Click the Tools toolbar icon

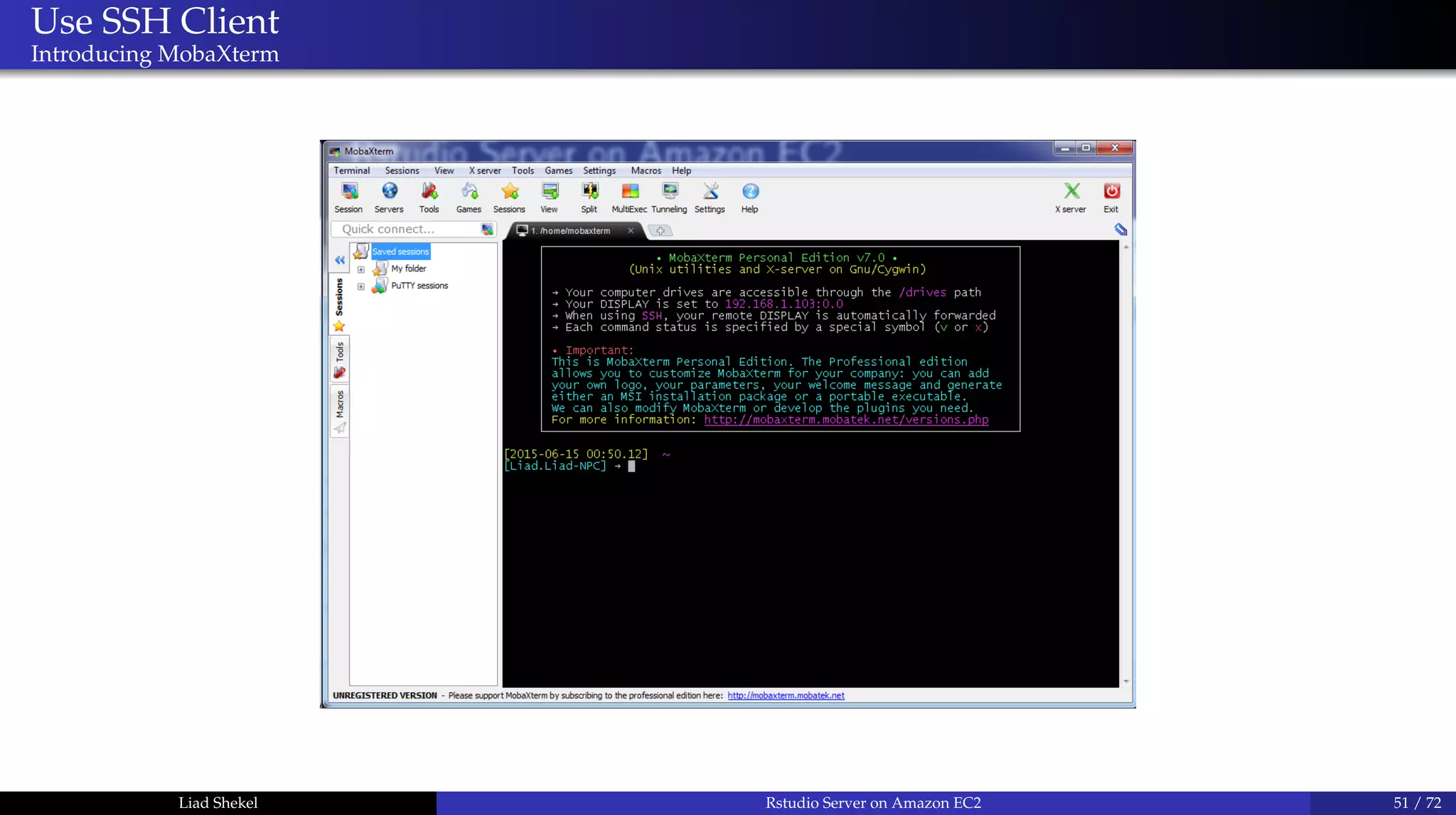tap(429, 198)
